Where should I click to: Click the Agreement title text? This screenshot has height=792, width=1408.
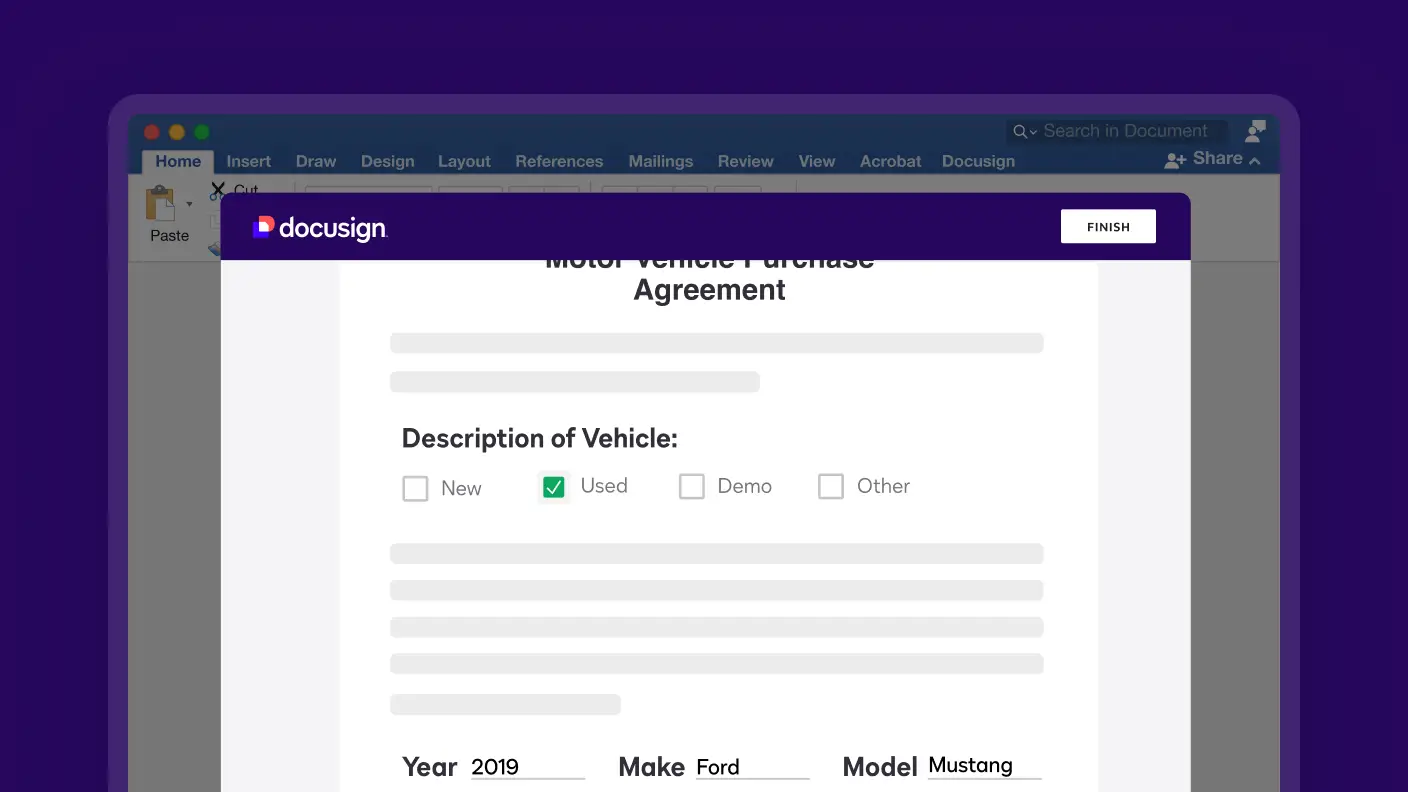coord(709,290)
